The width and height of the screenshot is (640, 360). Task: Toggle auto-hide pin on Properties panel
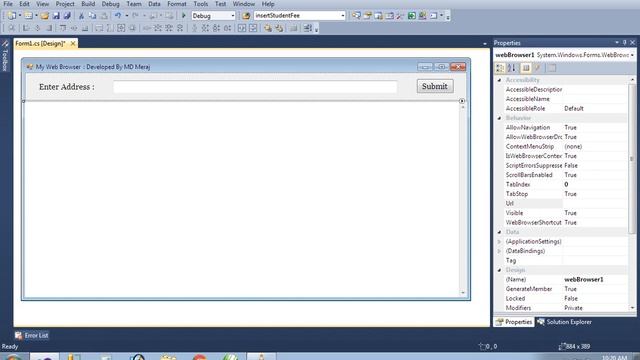(x=624, y=42)
